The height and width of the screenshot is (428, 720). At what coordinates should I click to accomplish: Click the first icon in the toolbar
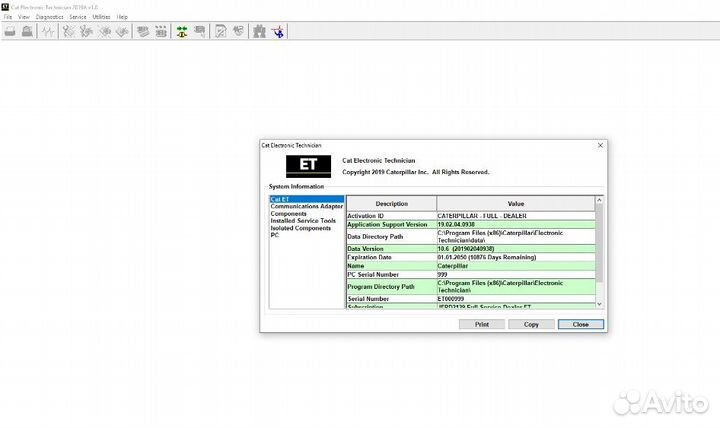(10, 32)
